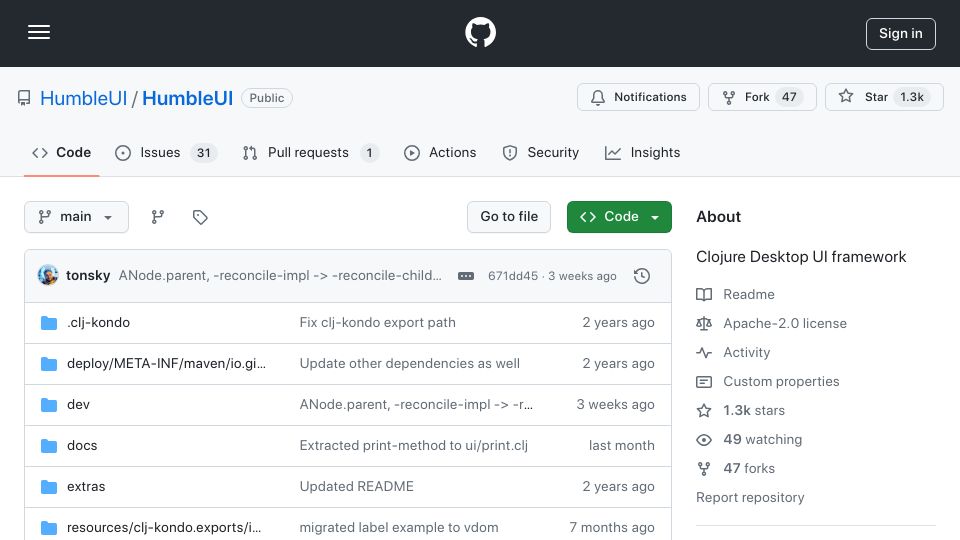
Task: Click the dev folder icon
Action: coord(49,405)
